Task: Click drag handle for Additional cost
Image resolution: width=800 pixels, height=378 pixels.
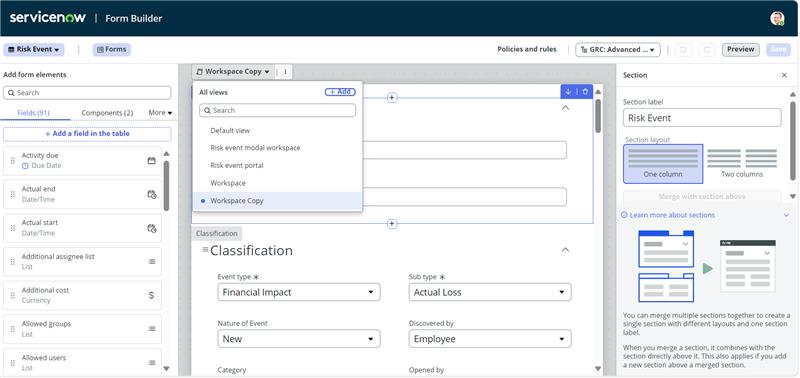Action: pyautogui.click(x=13, y=295)
